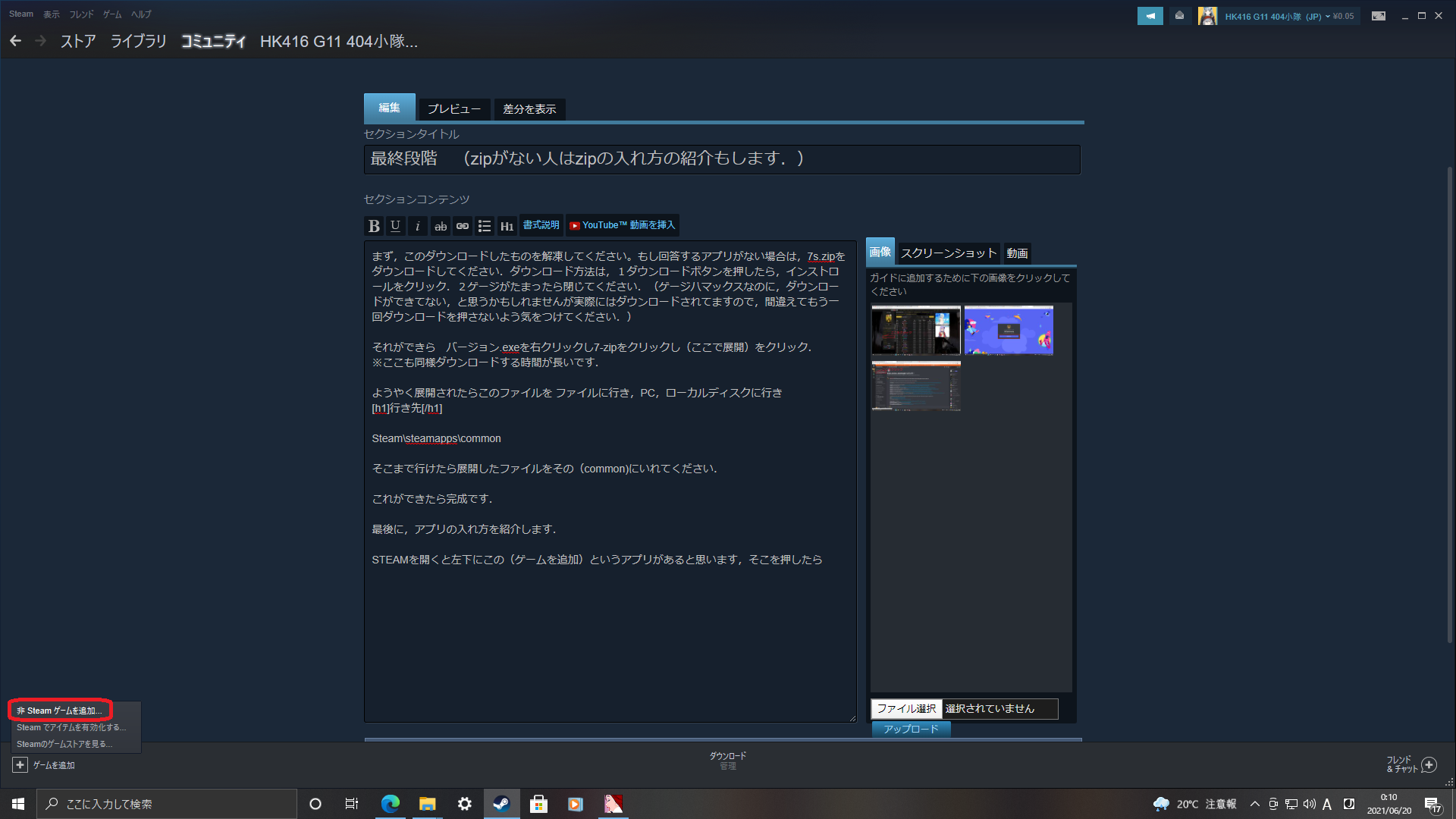Apply strikethrough formatting icon
Image resolution: width=1456 pixels, height=819 pixels.
[440, 226]
